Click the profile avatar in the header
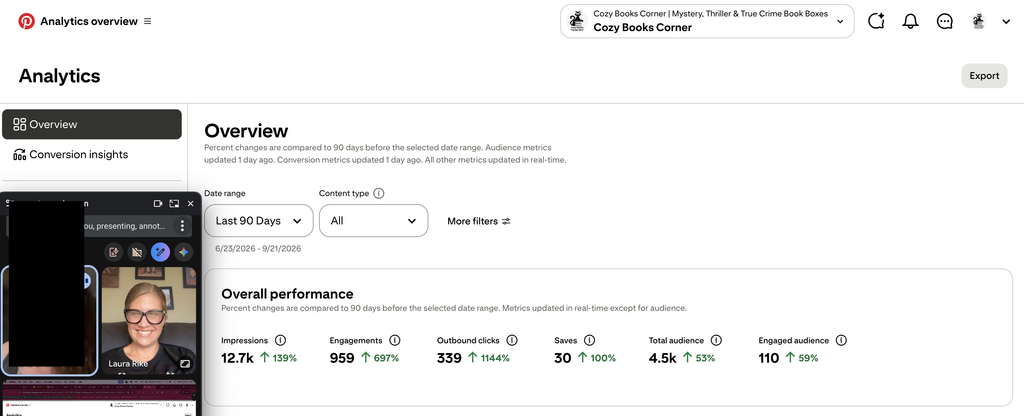1024x416 pixels. pyautogui.click(x=978, y=22)
